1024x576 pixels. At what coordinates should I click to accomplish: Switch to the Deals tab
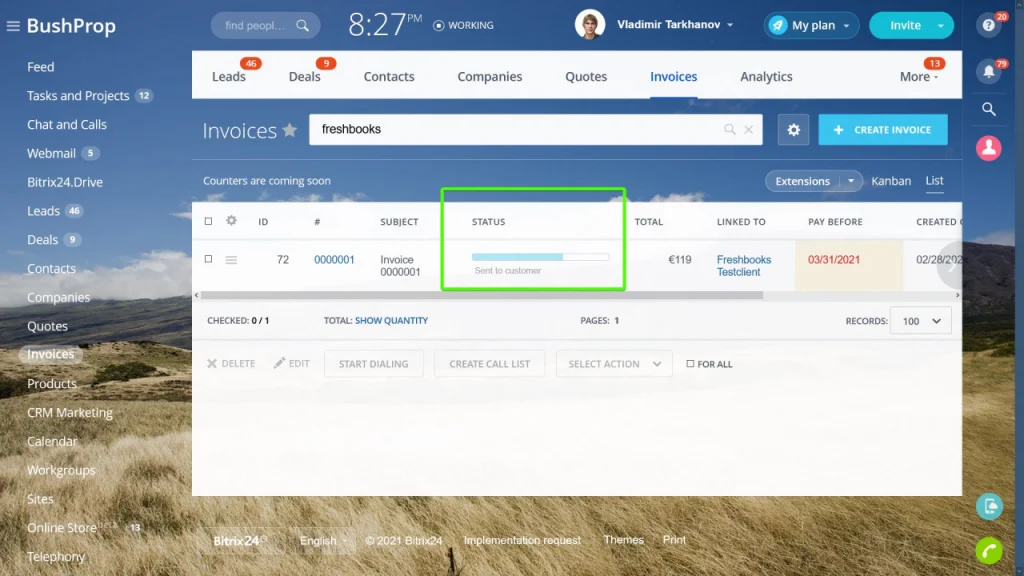pyautogui.click(x=305, y=76)
